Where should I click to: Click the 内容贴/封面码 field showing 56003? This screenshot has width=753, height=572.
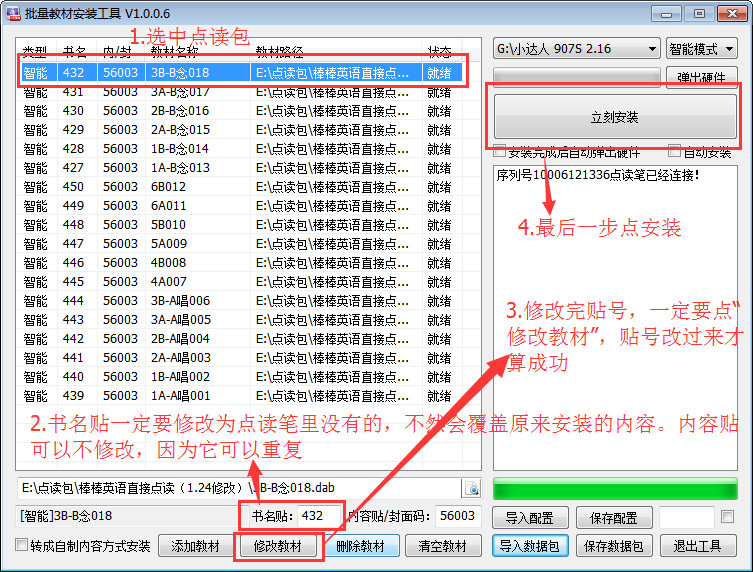pos(457,516)
